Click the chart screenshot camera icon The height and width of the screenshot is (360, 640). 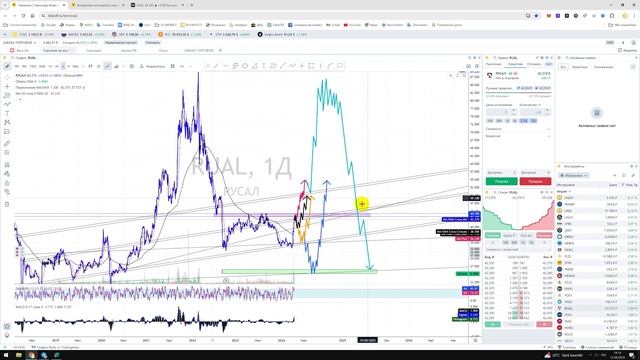[469, 66]
